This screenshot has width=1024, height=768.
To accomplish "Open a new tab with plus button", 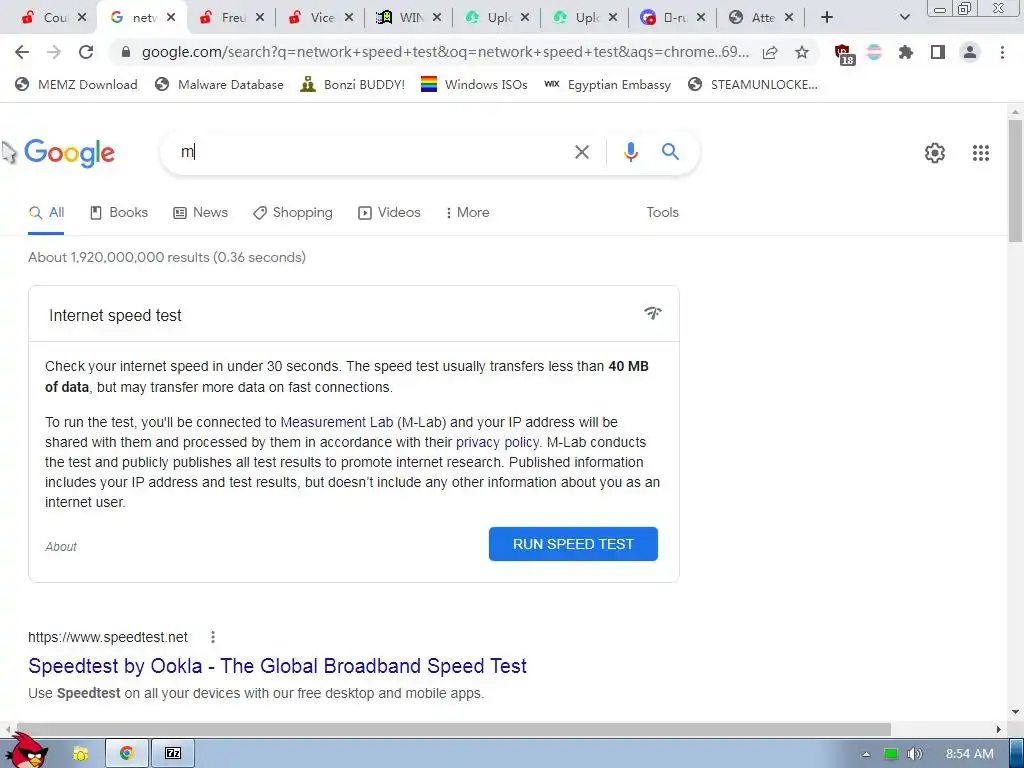I will tap(827, 17).
